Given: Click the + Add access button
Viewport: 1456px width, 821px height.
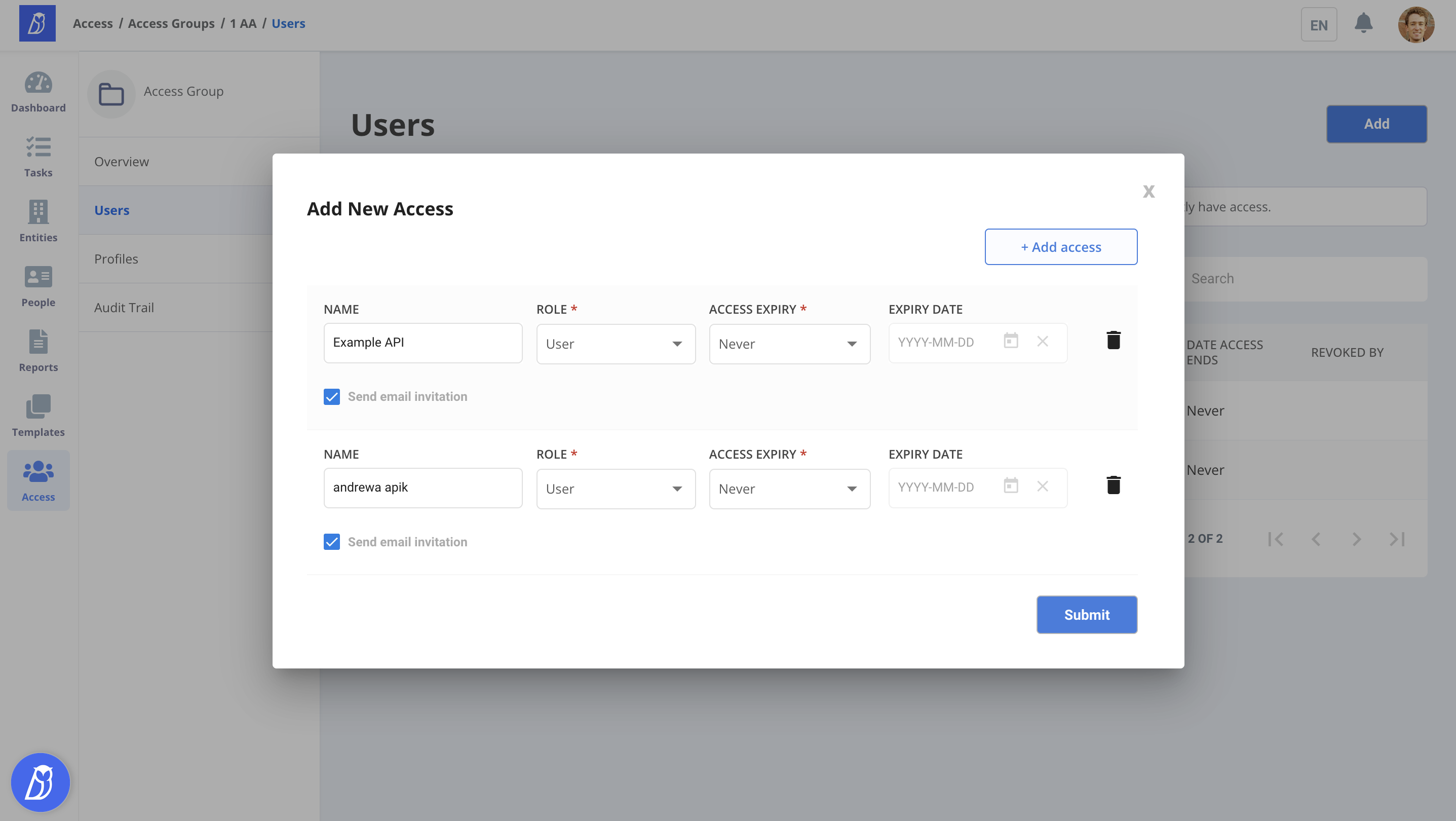Looking at the screenshot, I should tap(1060, 247).
